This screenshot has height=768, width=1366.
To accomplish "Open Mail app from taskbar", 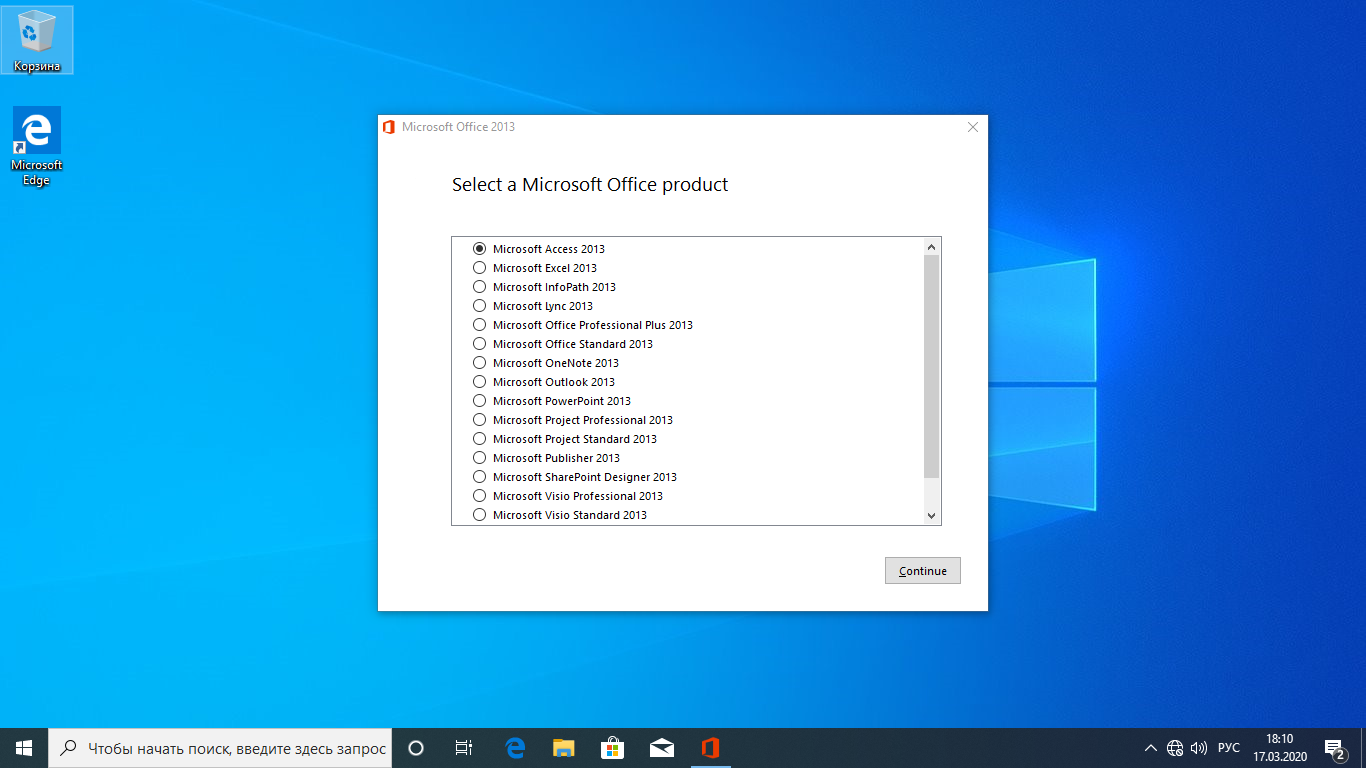I will pos(661,748).
